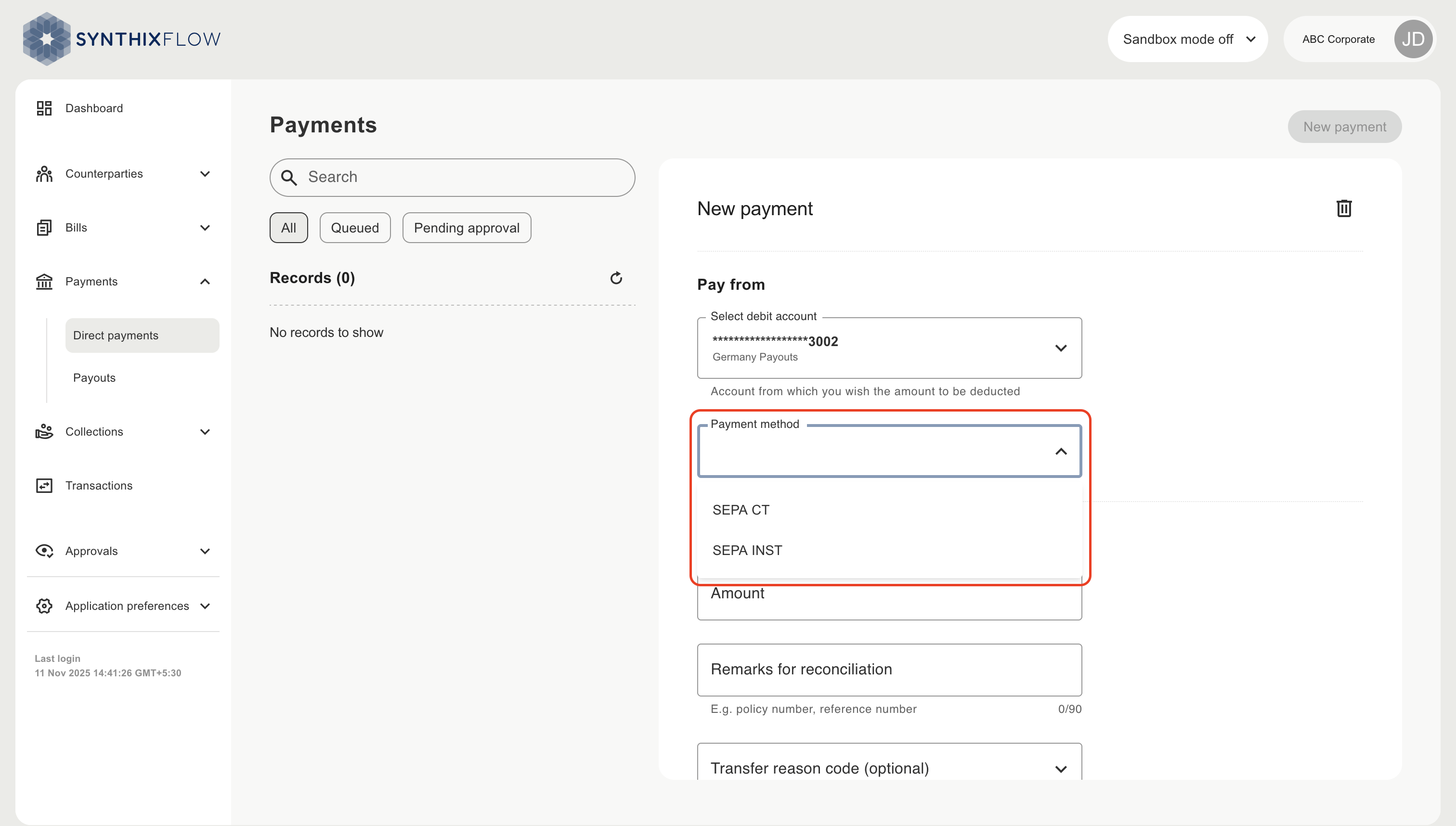The width and height of the screenshot is (1456, 826).
Task: Click Remarks for reconciliation field
Action: pyautogui.click(x=889, y=670)
